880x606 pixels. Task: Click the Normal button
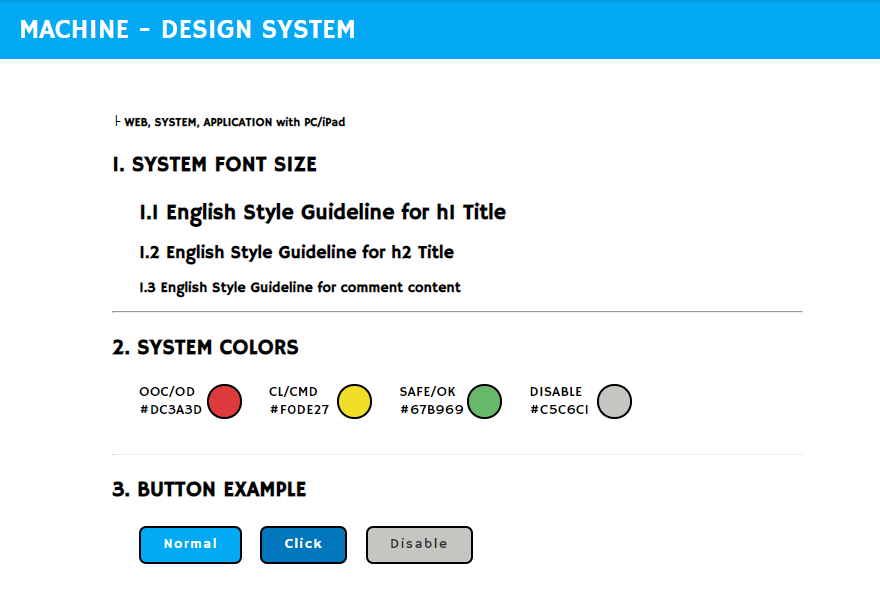click(190, 544)
